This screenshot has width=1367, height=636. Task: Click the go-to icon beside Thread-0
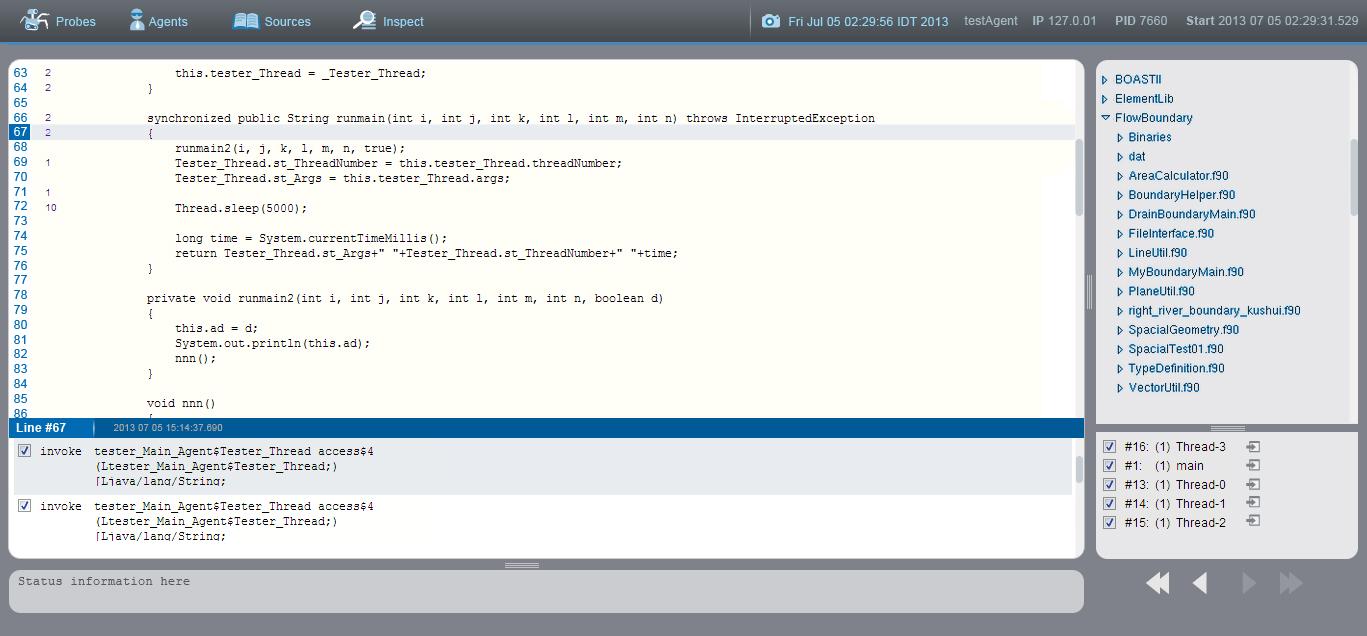point(1253,485)
